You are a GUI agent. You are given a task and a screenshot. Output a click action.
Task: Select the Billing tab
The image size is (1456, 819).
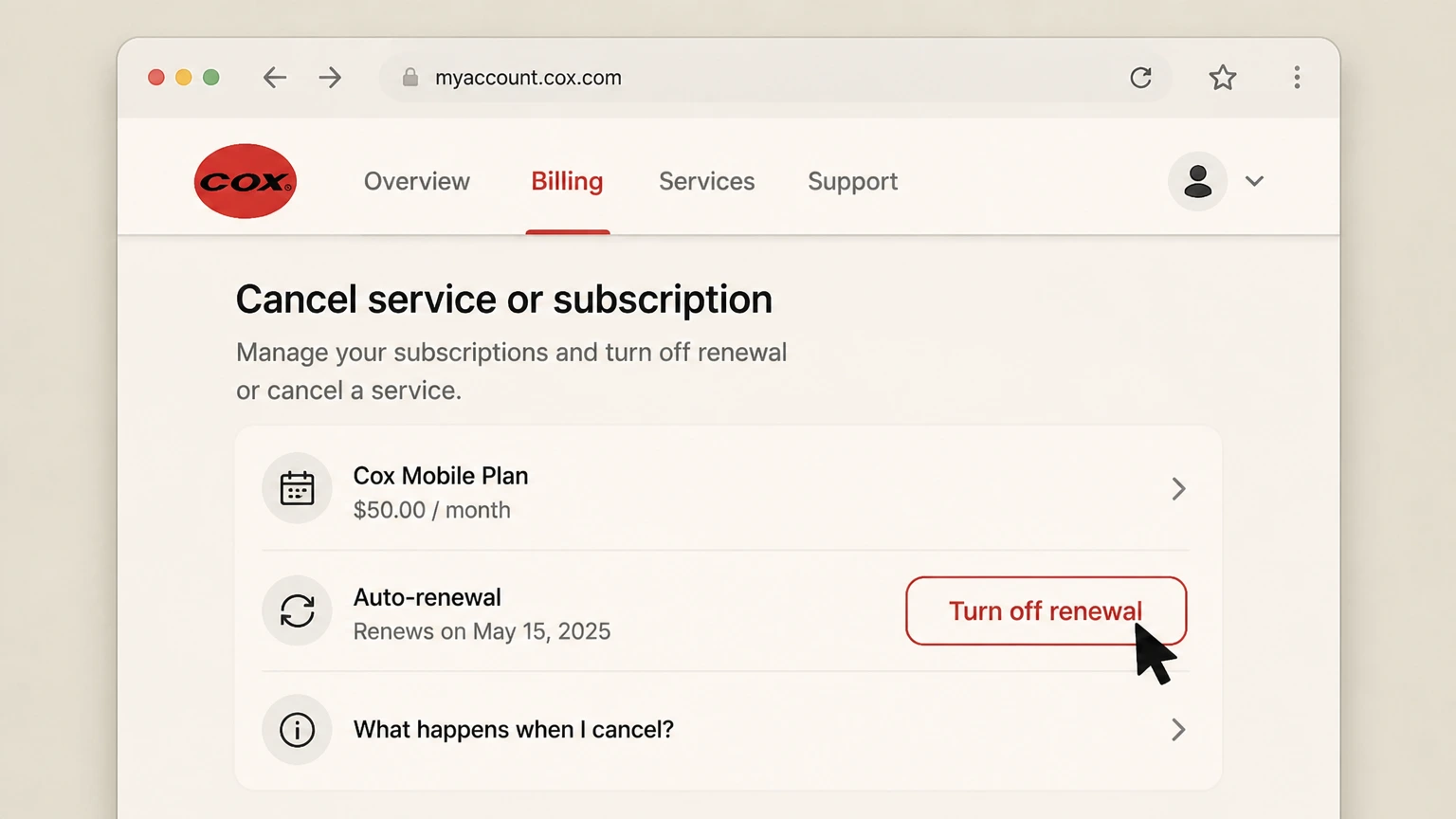click(567, 181)
